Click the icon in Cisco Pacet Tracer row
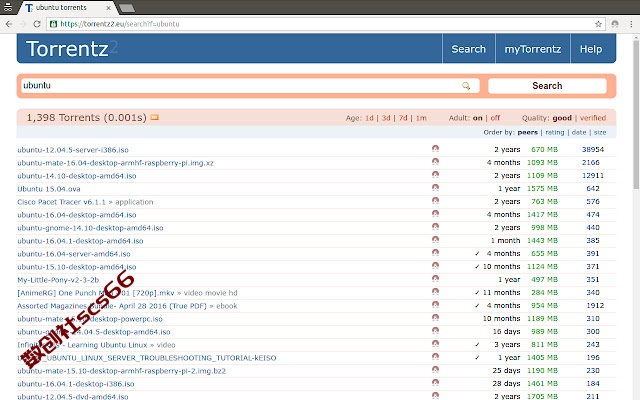 pos(436,201)
